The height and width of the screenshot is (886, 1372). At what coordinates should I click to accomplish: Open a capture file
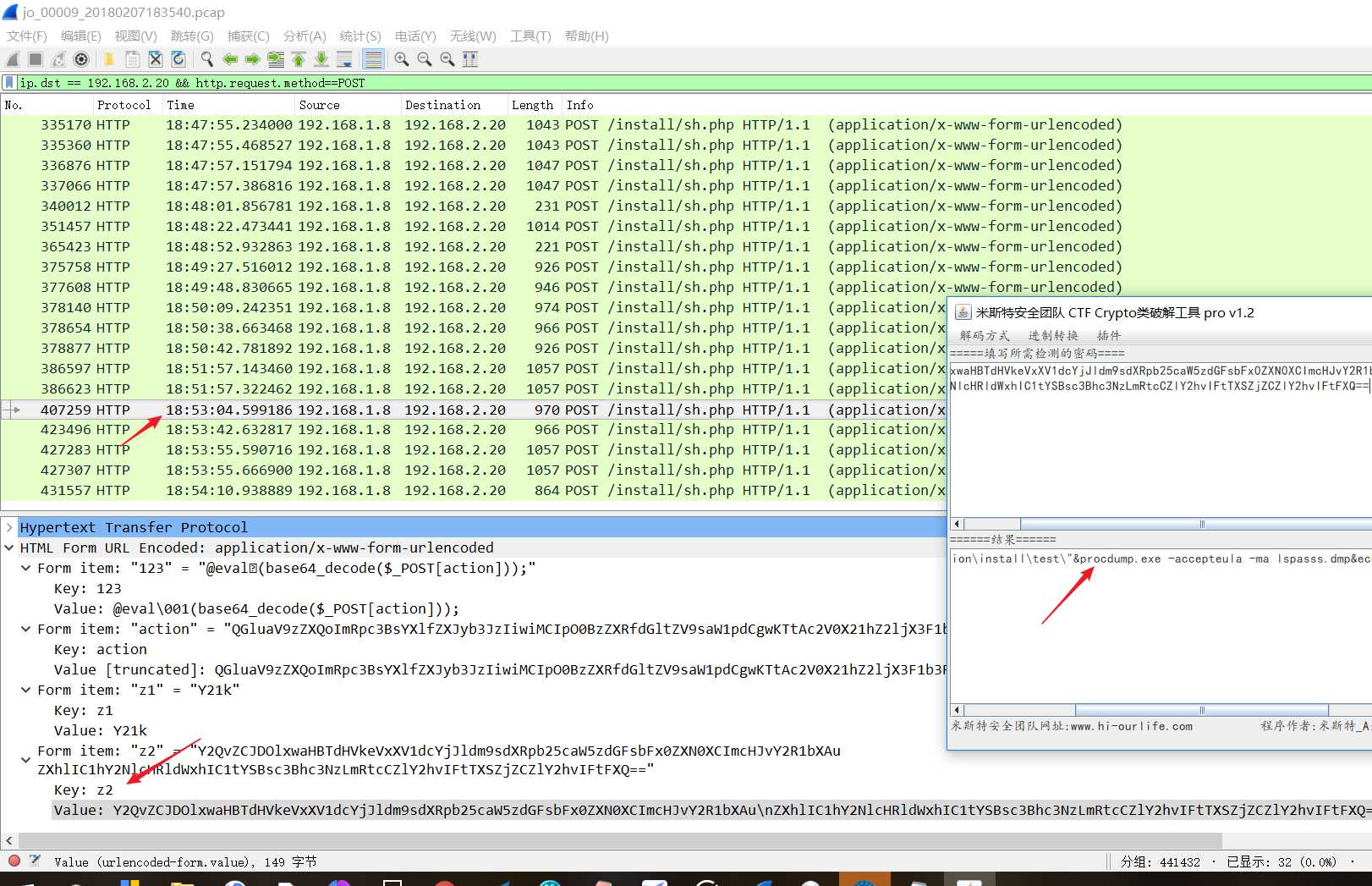(109, 59)
